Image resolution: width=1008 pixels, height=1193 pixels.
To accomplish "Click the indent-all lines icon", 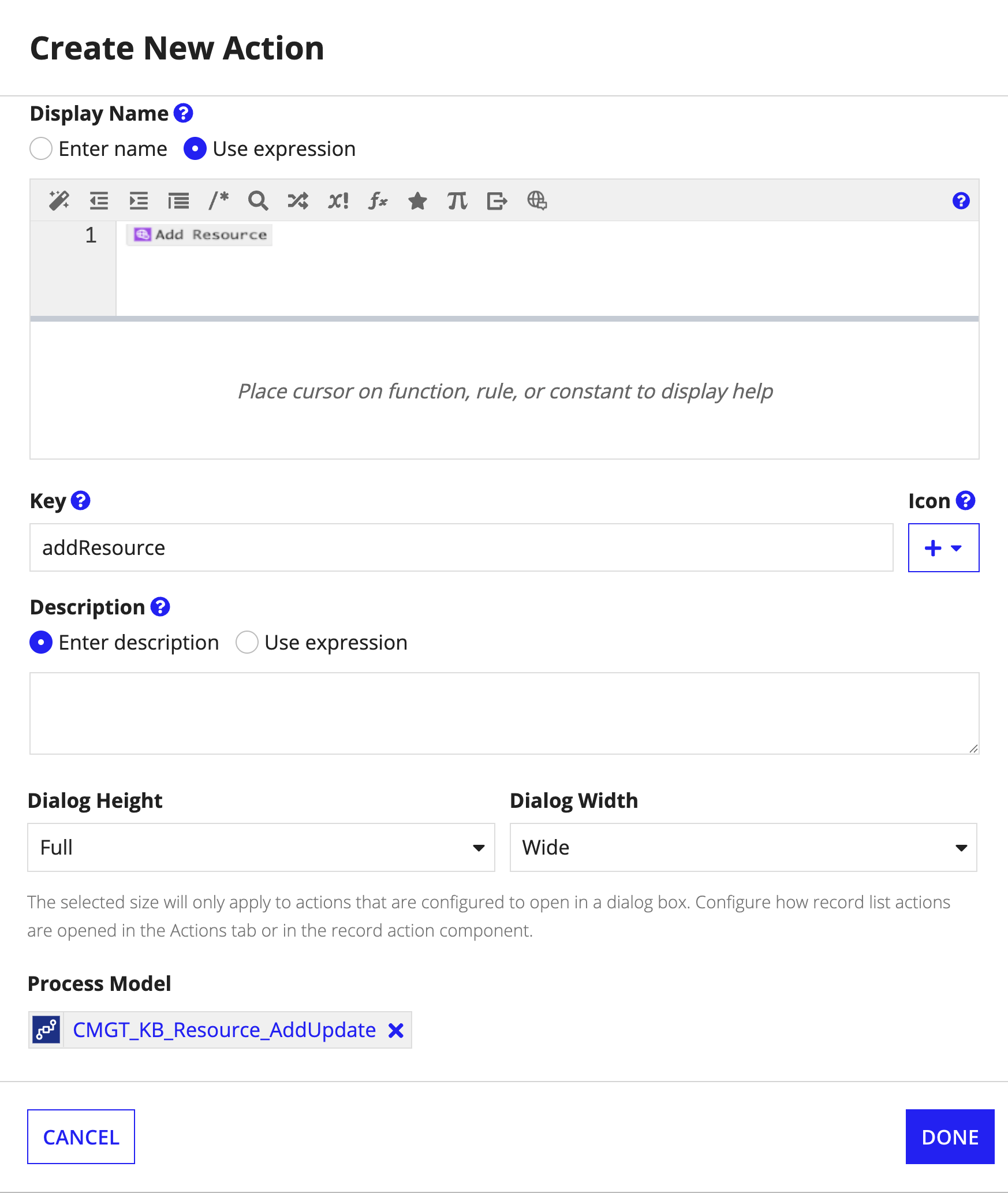I will click(178, 200).
